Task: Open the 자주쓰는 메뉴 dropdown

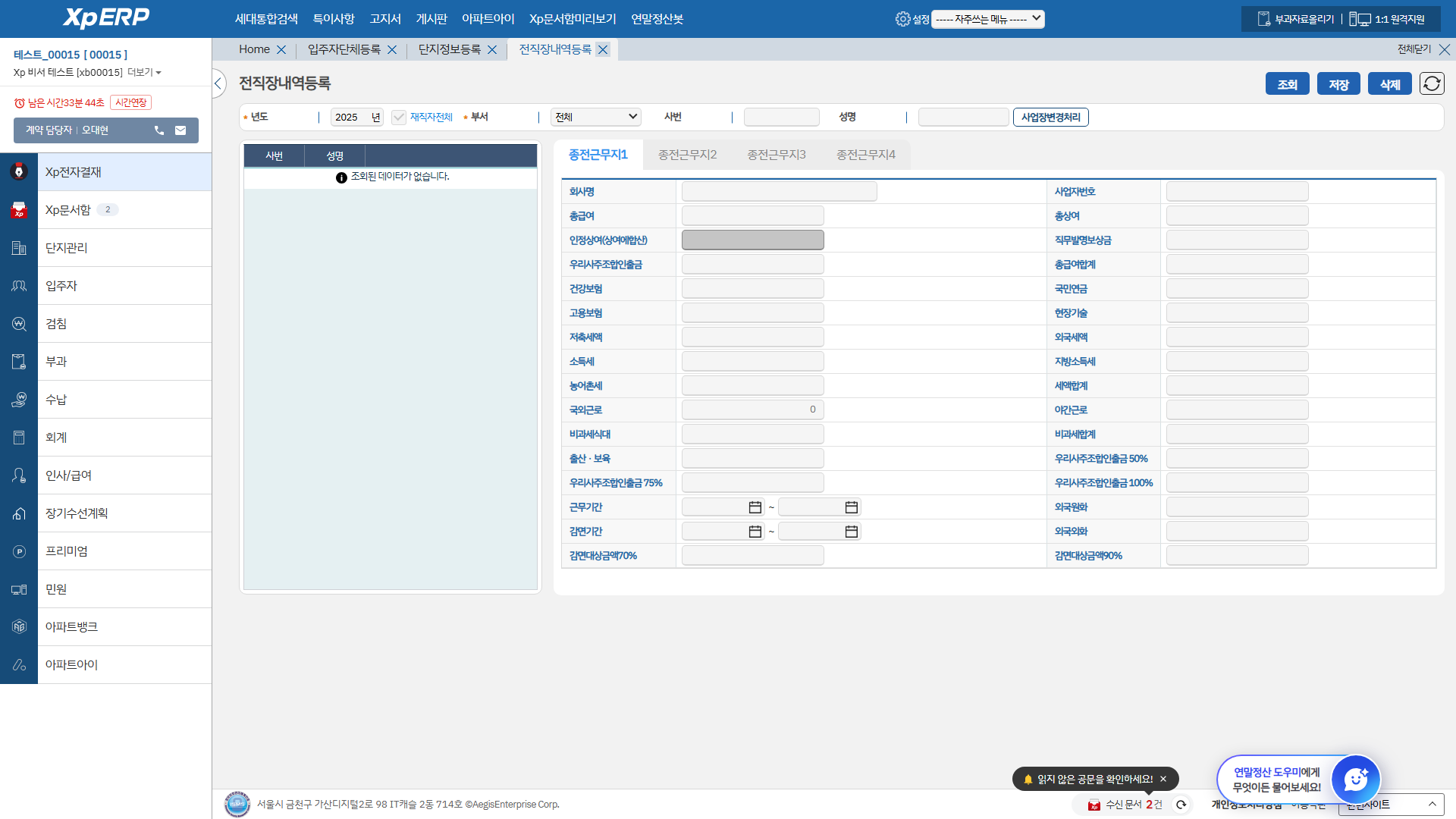Action: pos(987,19)
